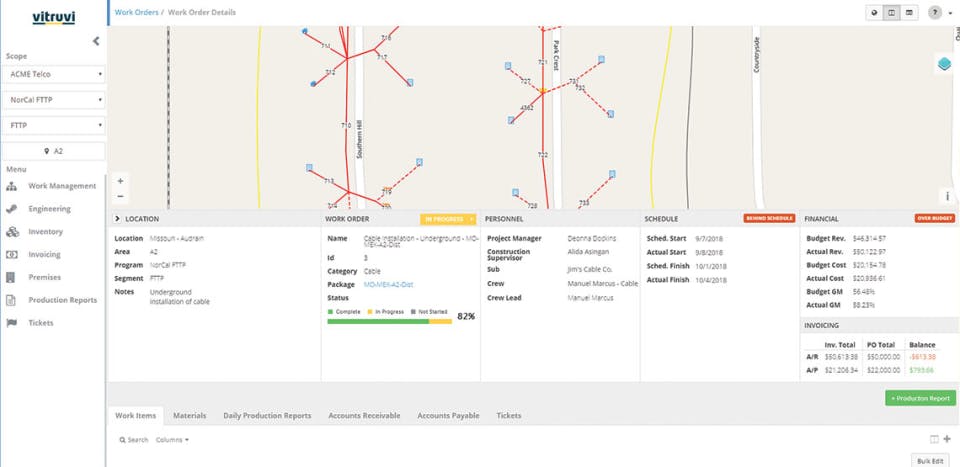
Task: Switch to map-only view mode
Action: [x=874, y=13]
